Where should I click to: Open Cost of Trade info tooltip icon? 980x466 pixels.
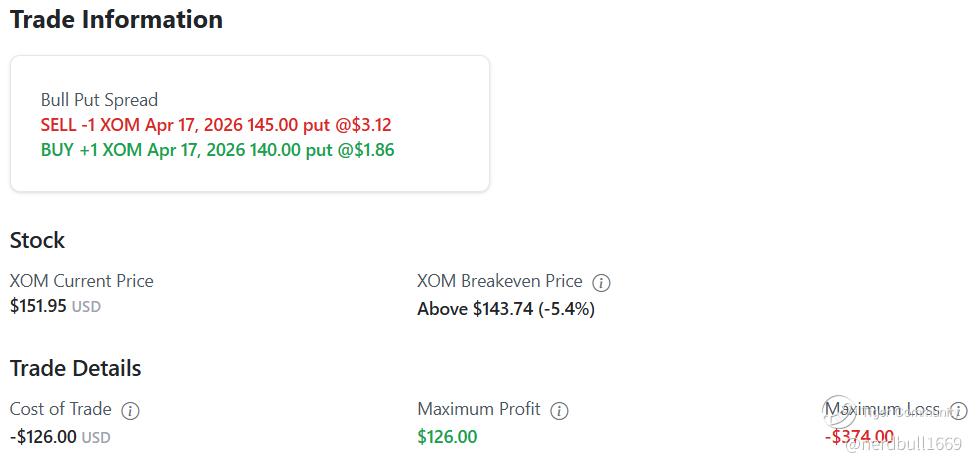click(x=130, y=410)
